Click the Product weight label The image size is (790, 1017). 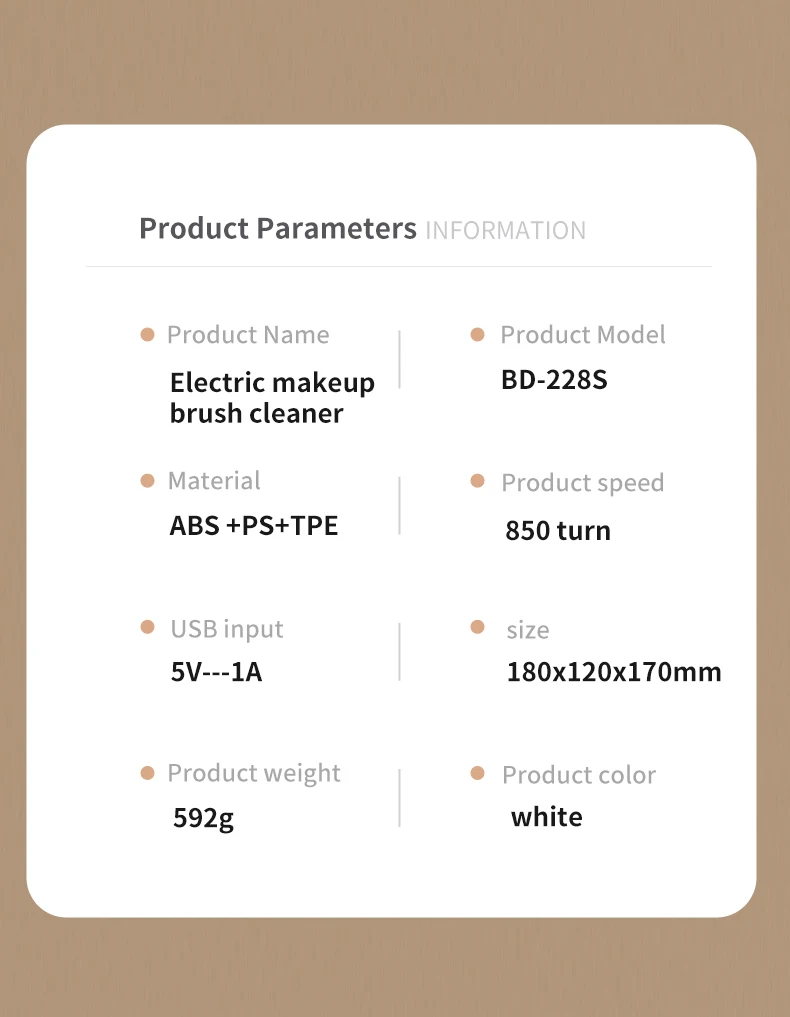(x=254, y=774)
